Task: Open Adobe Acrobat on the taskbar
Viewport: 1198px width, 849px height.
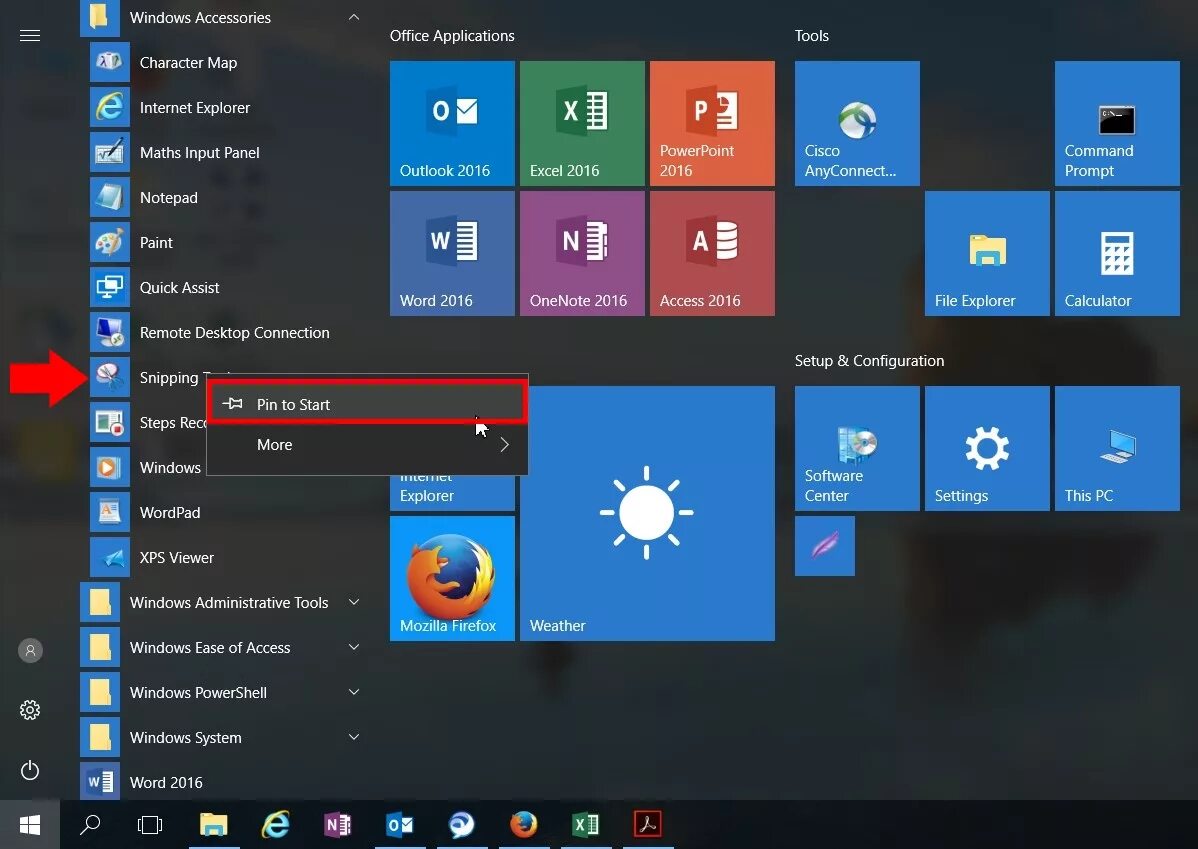Action: (x=647, y=825)
